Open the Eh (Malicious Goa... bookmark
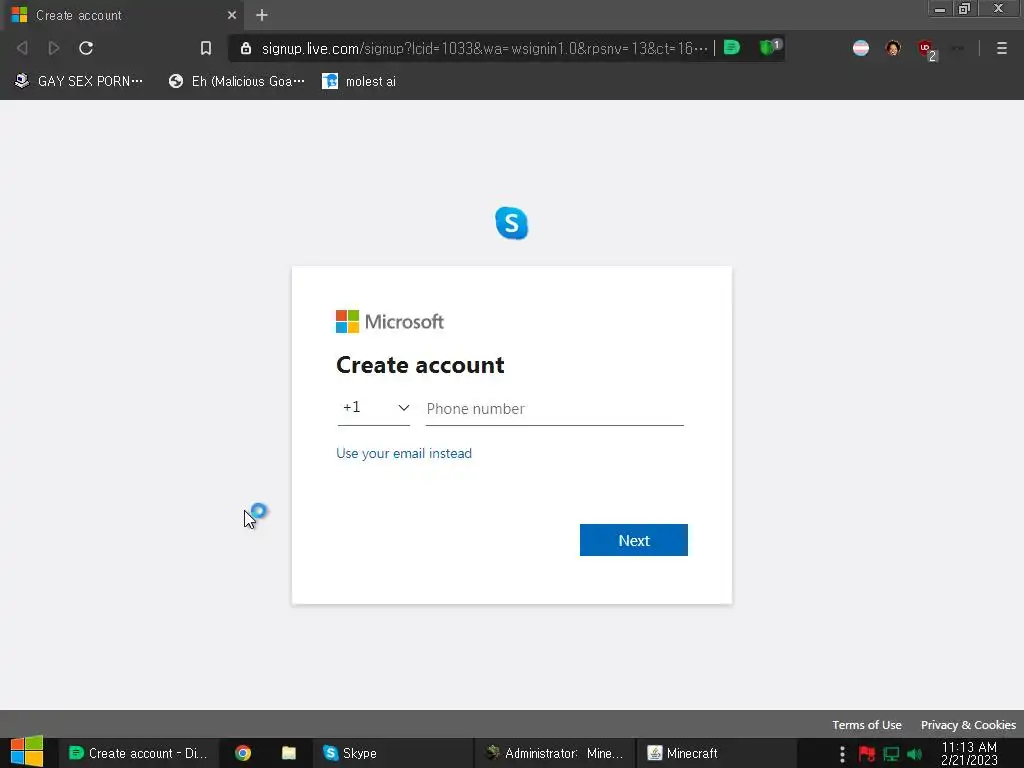 [x=236, y=82]
